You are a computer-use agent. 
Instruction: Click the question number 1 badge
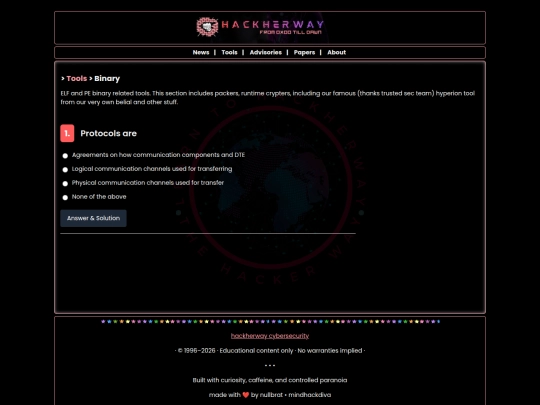[x=67, y=133]
